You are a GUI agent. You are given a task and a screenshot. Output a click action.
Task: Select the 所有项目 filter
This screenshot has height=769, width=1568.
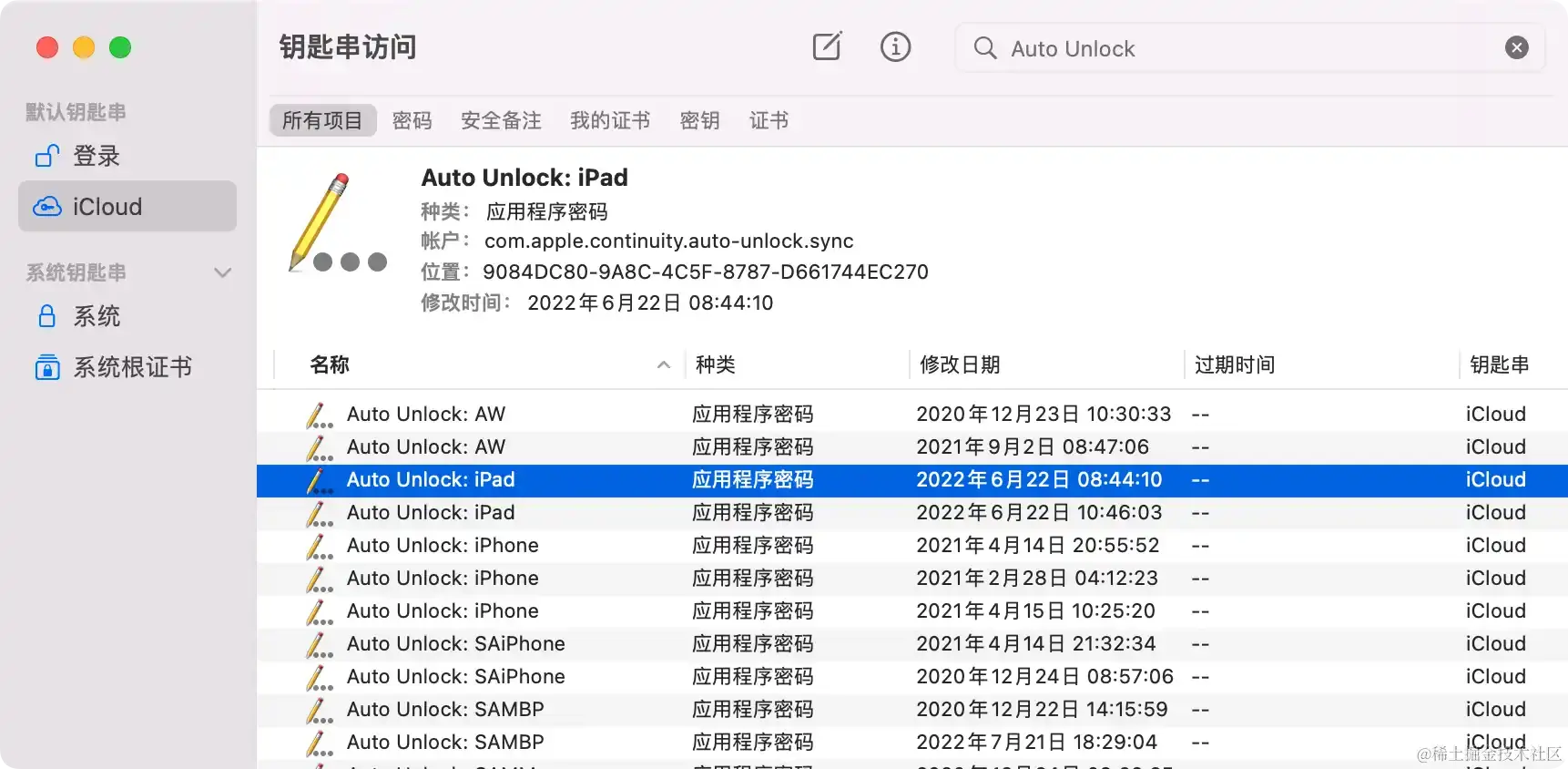click(x=322, y=119)
